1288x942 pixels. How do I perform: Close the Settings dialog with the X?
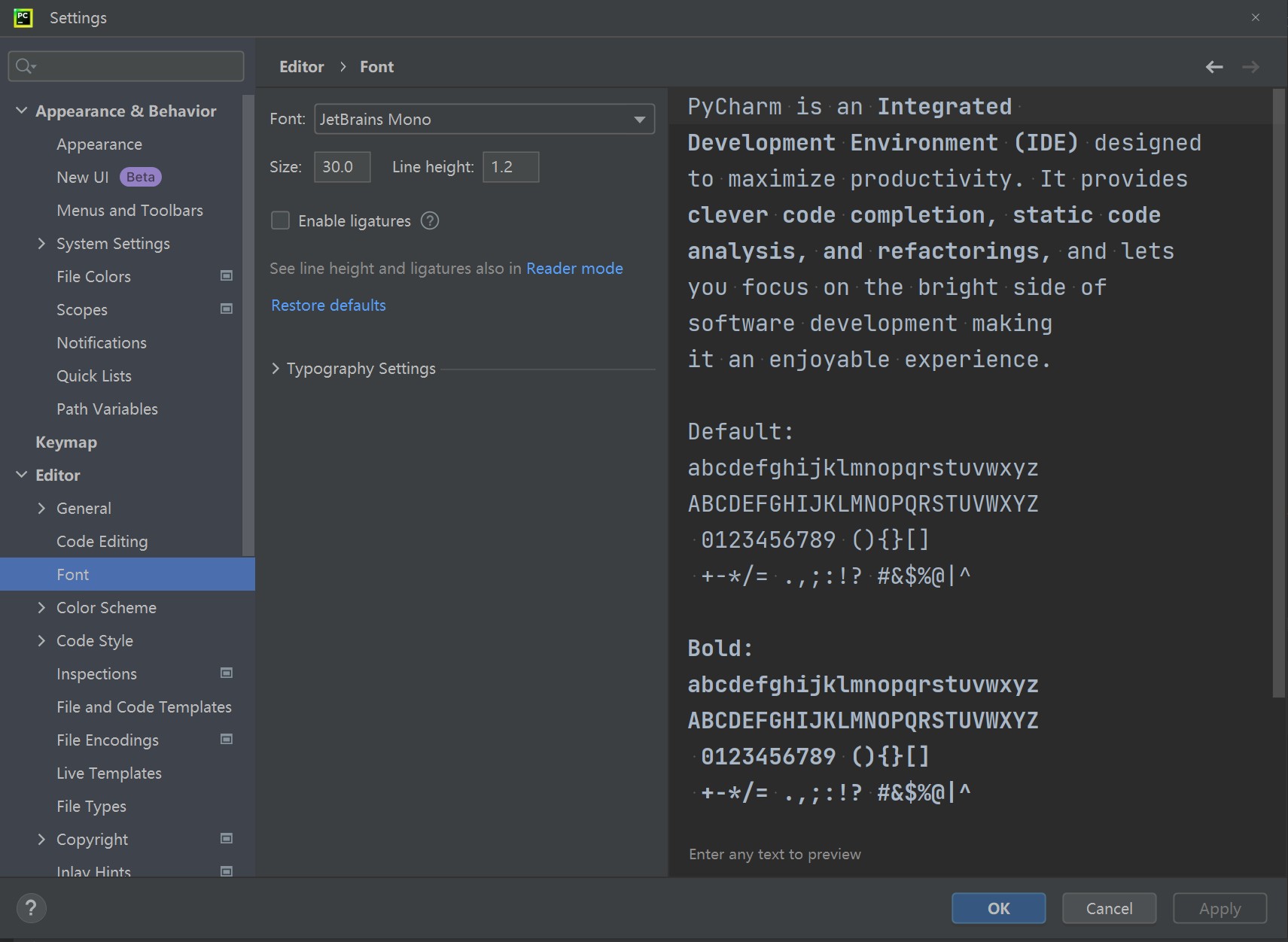(1256, 17)
